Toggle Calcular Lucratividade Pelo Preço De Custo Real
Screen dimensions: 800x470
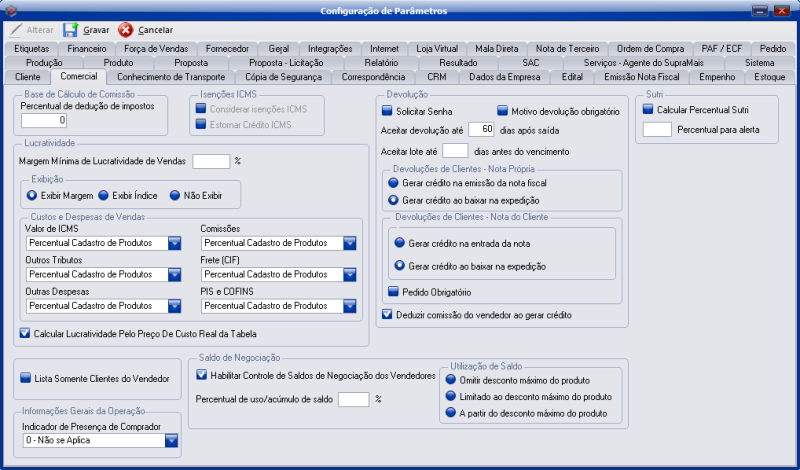(24, 333)
